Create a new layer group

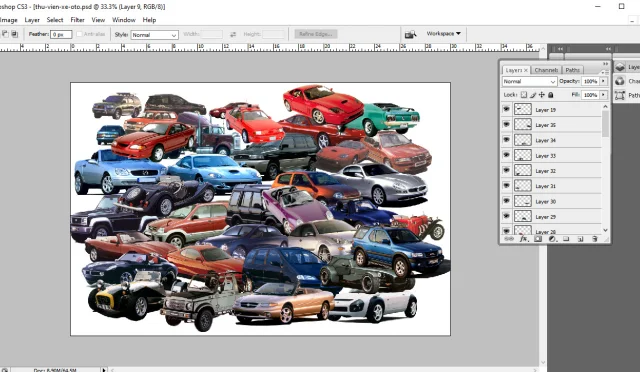(x=566, y=239)
